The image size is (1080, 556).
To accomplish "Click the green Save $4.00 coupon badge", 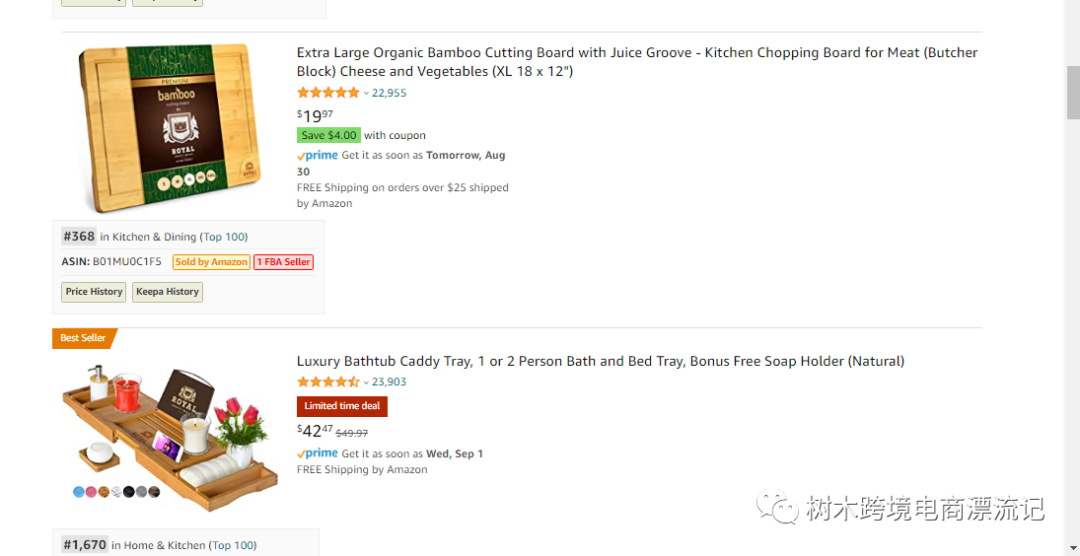I will tap(329, 135).
